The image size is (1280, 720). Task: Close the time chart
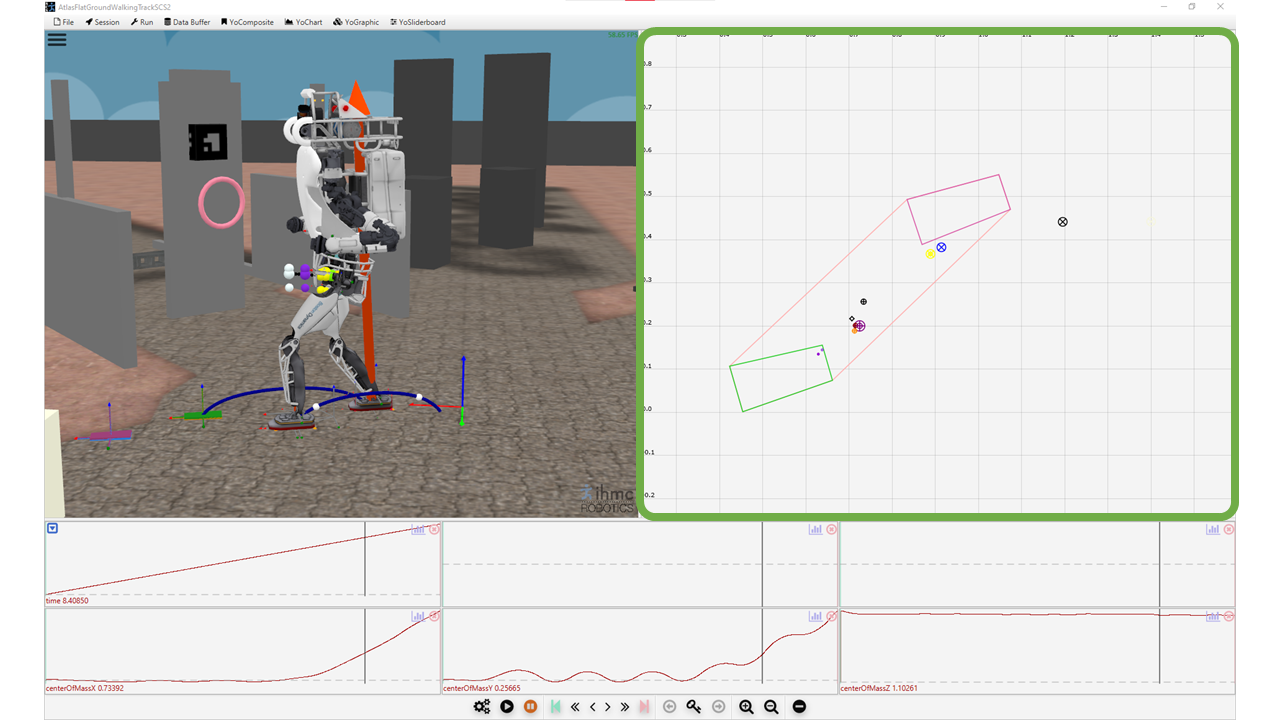434,529
